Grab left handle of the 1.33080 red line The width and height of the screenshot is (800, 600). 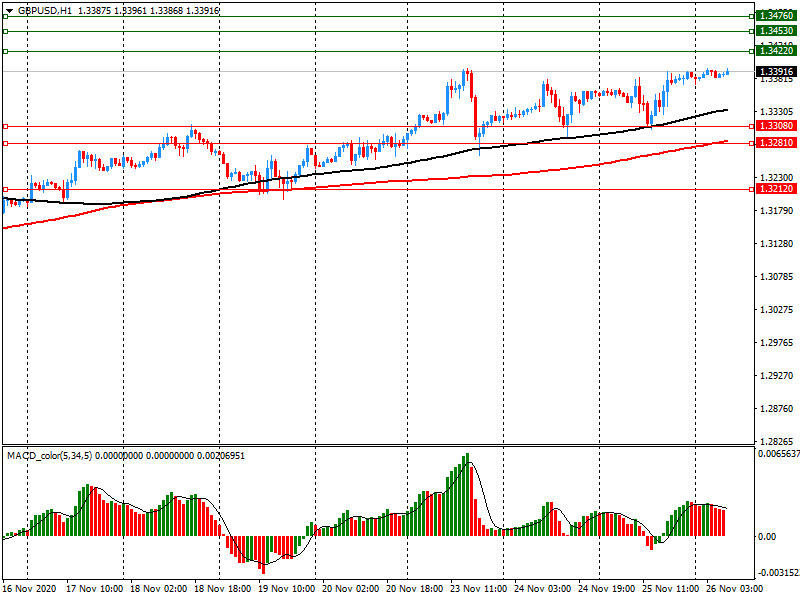tap(6, 126)
